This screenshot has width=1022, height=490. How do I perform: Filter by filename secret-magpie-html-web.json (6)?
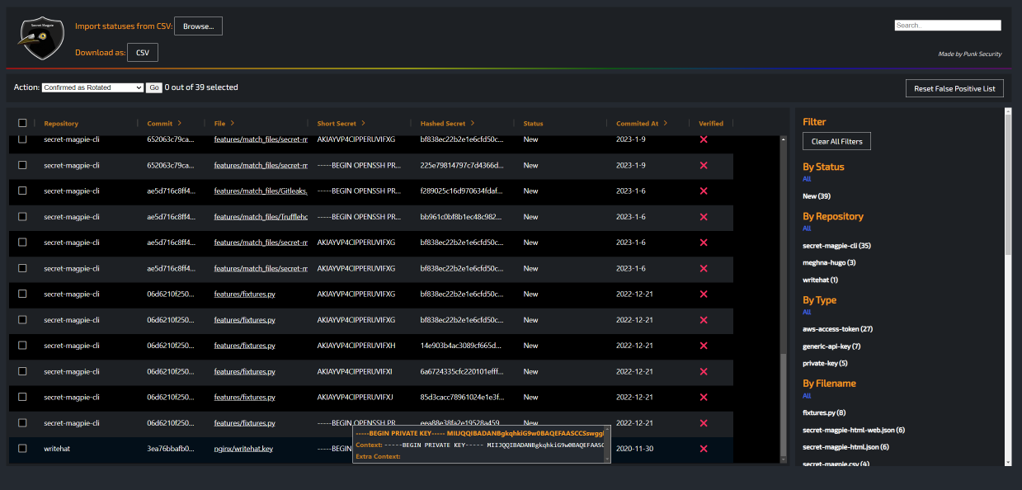point(853,429)
